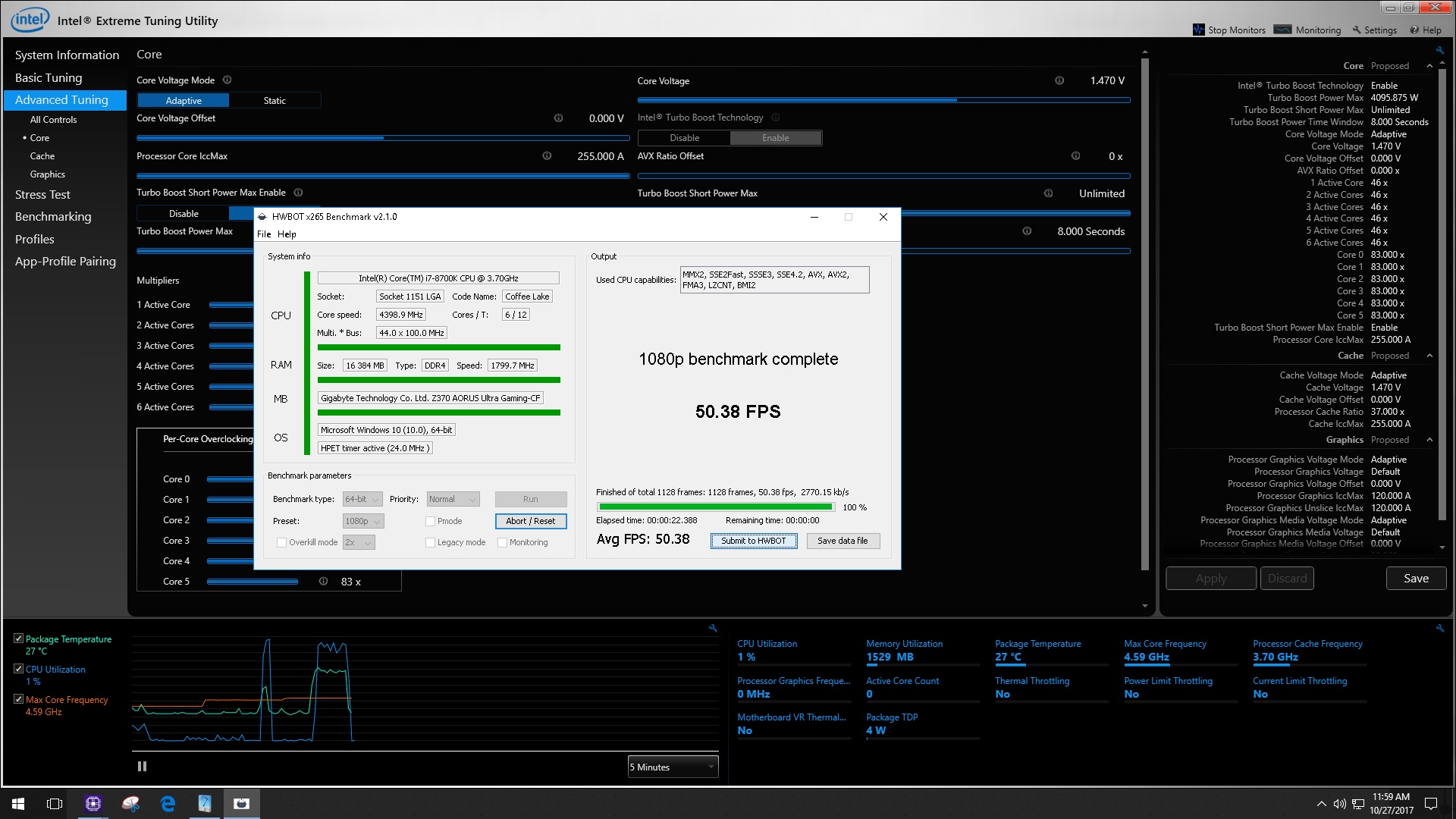The image size is (1456, 819).
Task: Open the Action Center notifications icon
Action: click(1431, 804)
